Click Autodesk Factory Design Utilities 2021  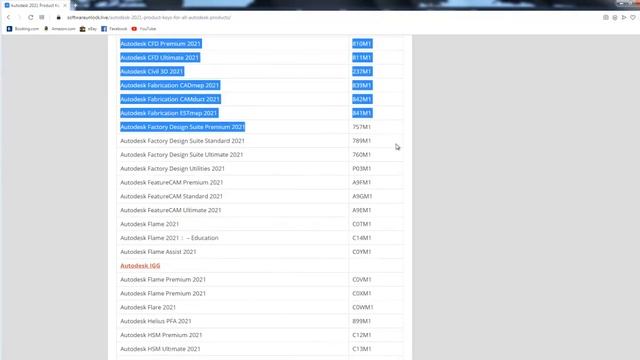point(172,169)
